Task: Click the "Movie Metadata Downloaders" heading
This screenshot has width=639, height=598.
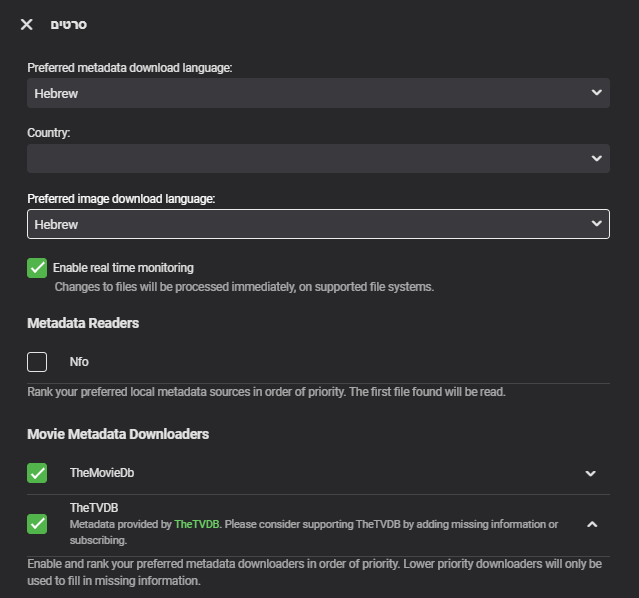Action: (x=118, y=434)
